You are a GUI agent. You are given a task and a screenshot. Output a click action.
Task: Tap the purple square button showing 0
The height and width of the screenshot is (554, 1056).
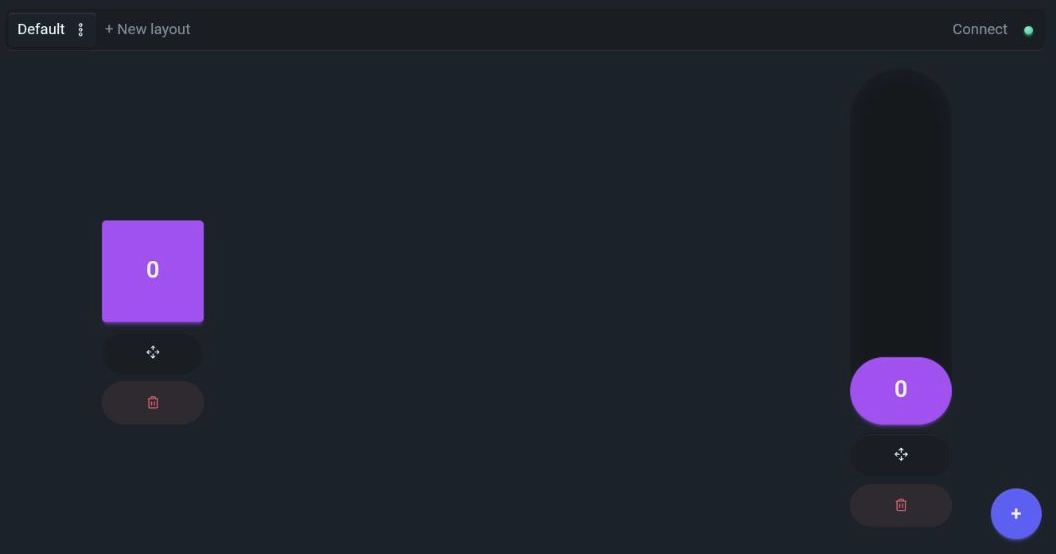pyautogui.click(x=153, y=271)
